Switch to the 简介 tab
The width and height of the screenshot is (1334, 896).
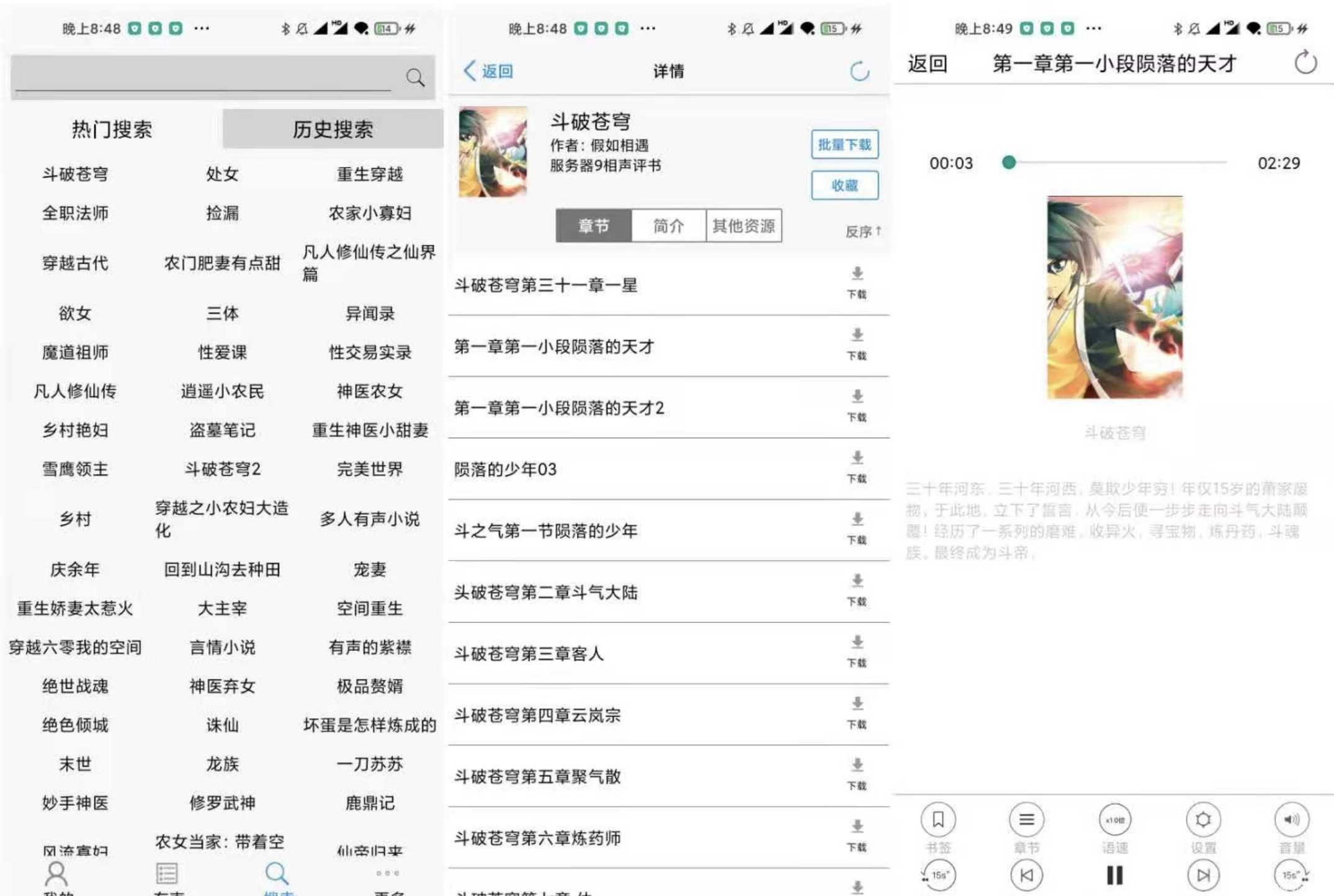pyautogui.click(x=668, y=226)
